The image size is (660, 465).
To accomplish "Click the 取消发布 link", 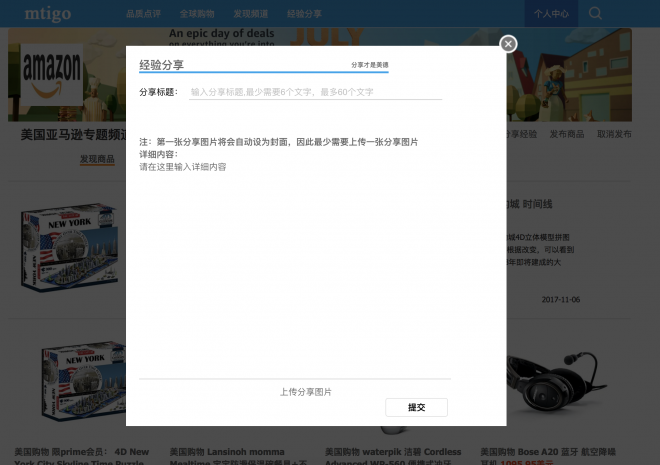I will pyautogui.click(x=614, y=134).
